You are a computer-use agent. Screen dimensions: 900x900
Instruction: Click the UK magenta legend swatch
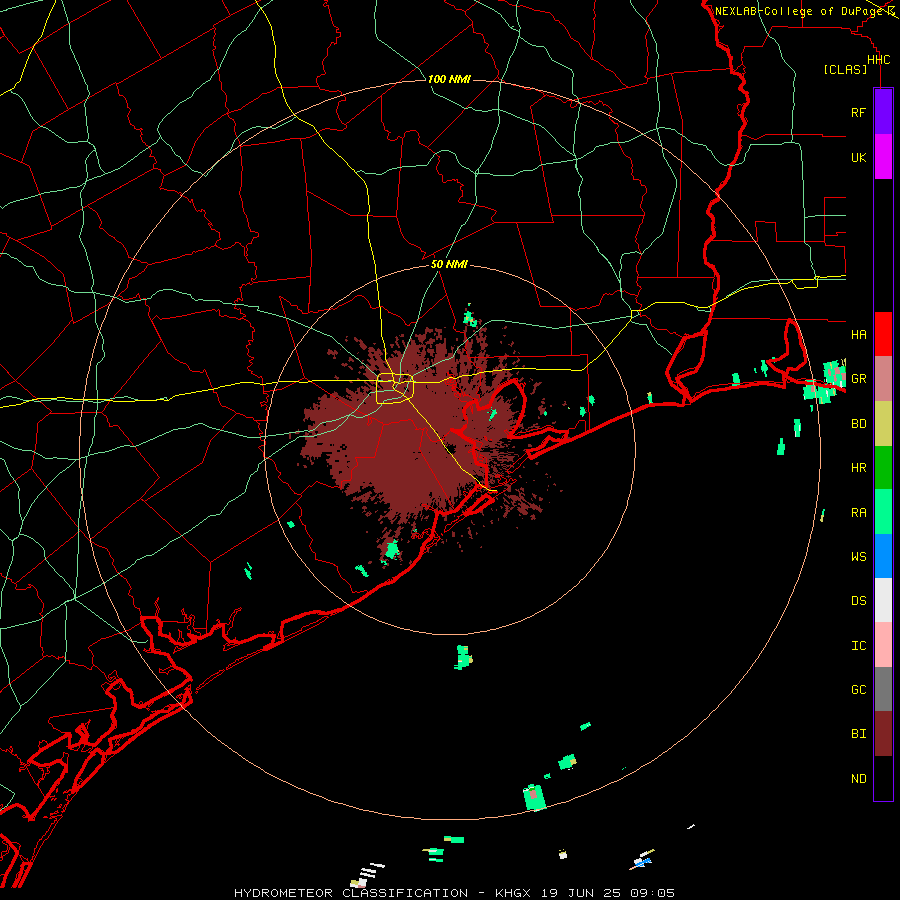pos(883,157)
